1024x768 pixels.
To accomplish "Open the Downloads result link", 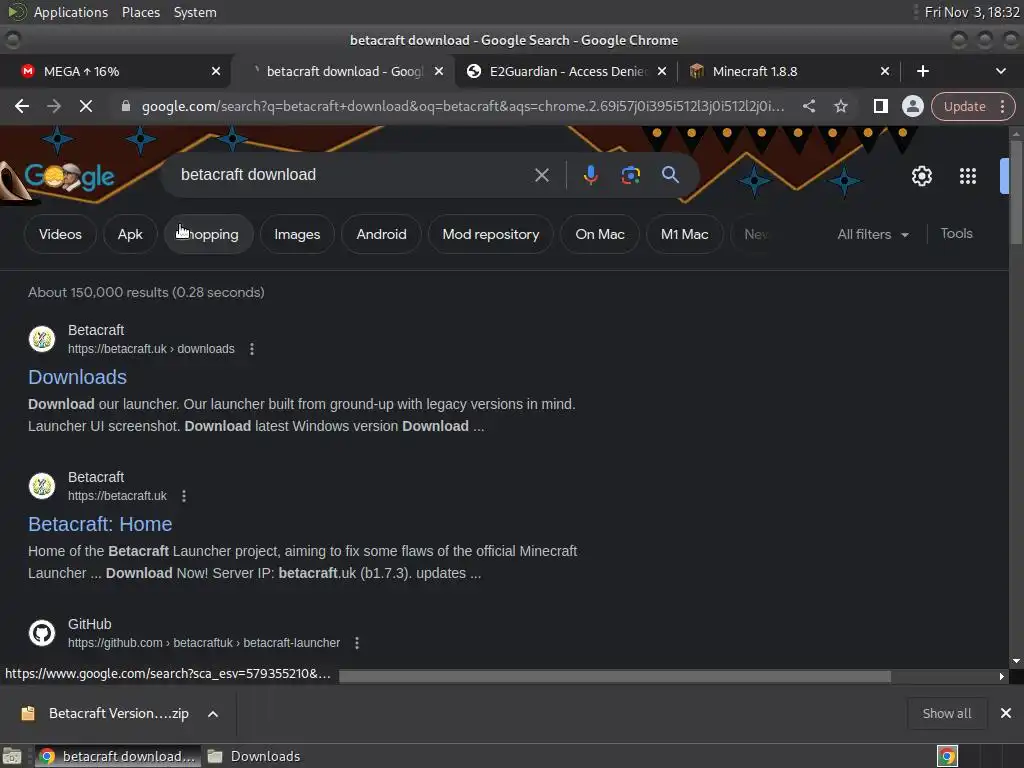I will pos(78,377).
